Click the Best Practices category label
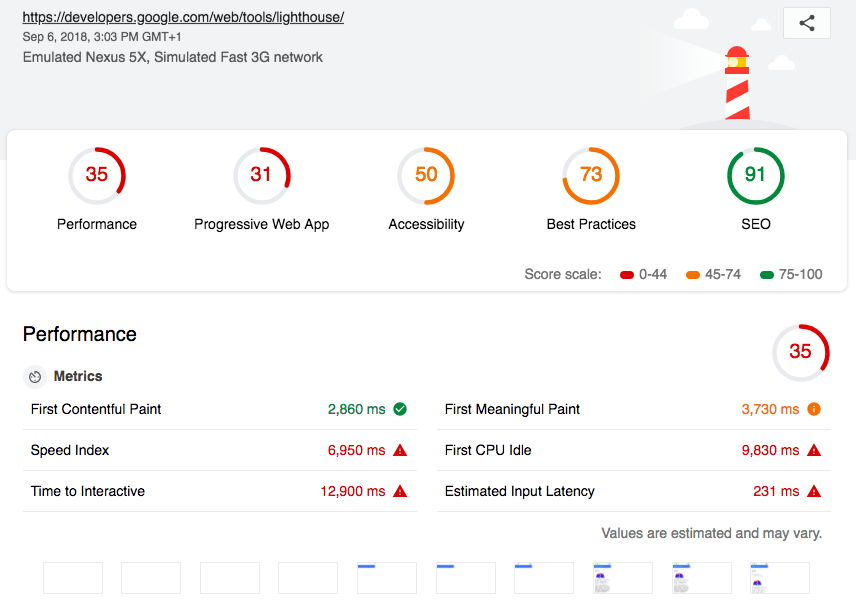 pyautogui.click(x=591, y=224)
